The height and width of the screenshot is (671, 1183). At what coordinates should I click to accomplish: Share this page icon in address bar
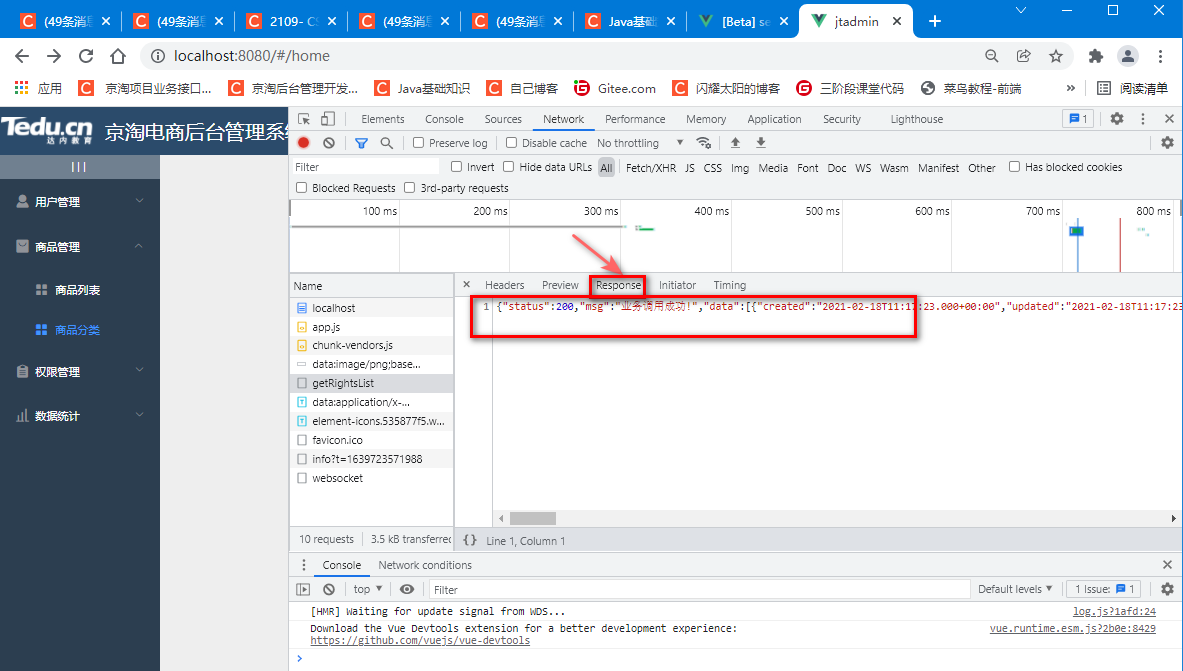pyautogui.click(x=1024, y=56)
